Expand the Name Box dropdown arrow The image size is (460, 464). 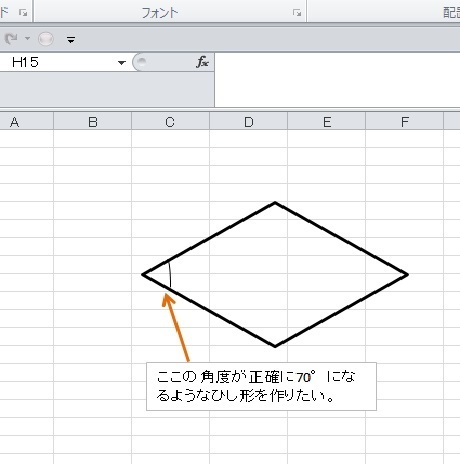[122, 63]
